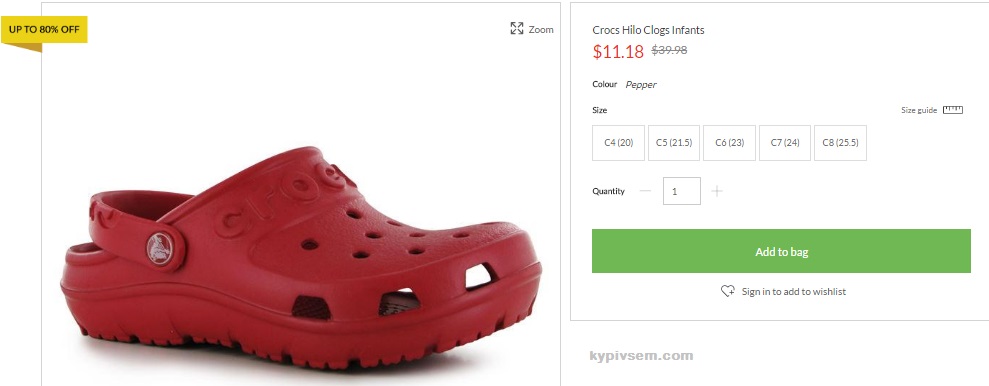Select size C5 (21.5)
This screenshot has height=386, width=989.
coord(674,143)
